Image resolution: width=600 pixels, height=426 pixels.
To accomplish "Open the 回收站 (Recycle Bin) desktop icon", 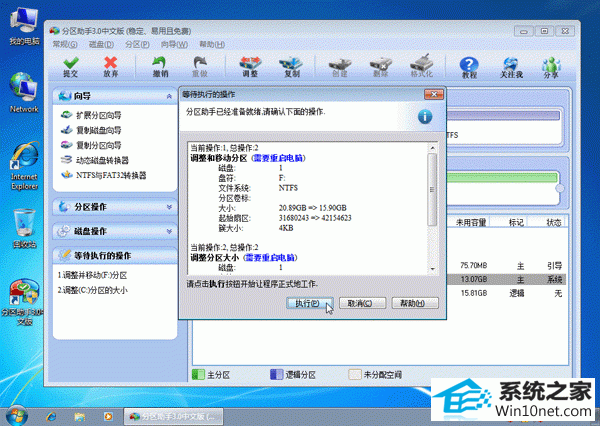I will [x=24, y=228].
